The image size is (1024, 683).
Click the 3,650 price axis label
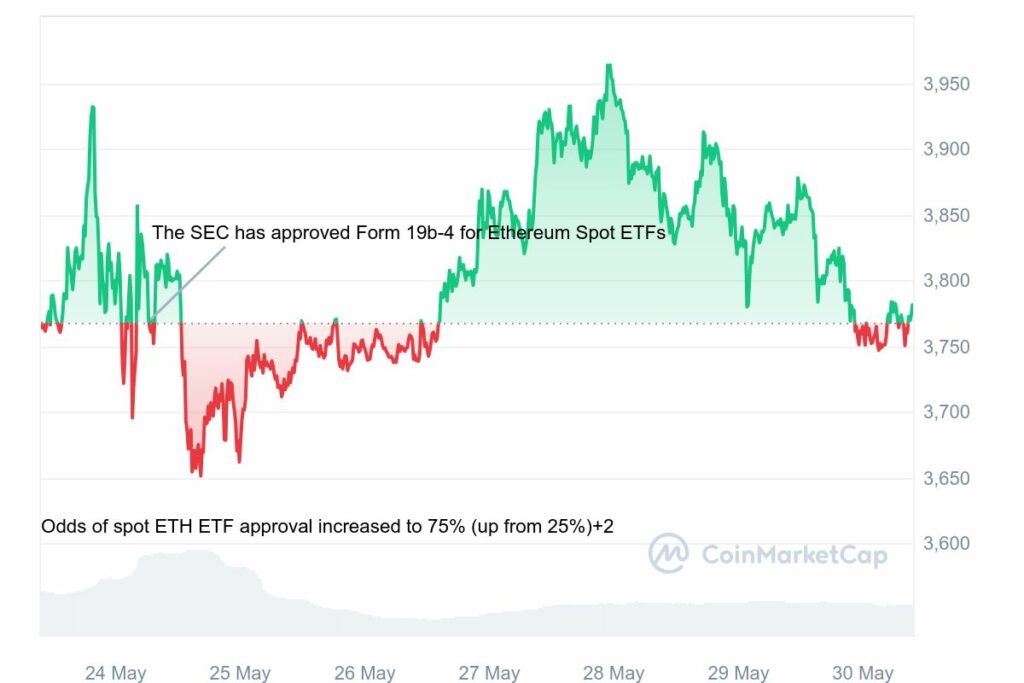pos(945,478)
